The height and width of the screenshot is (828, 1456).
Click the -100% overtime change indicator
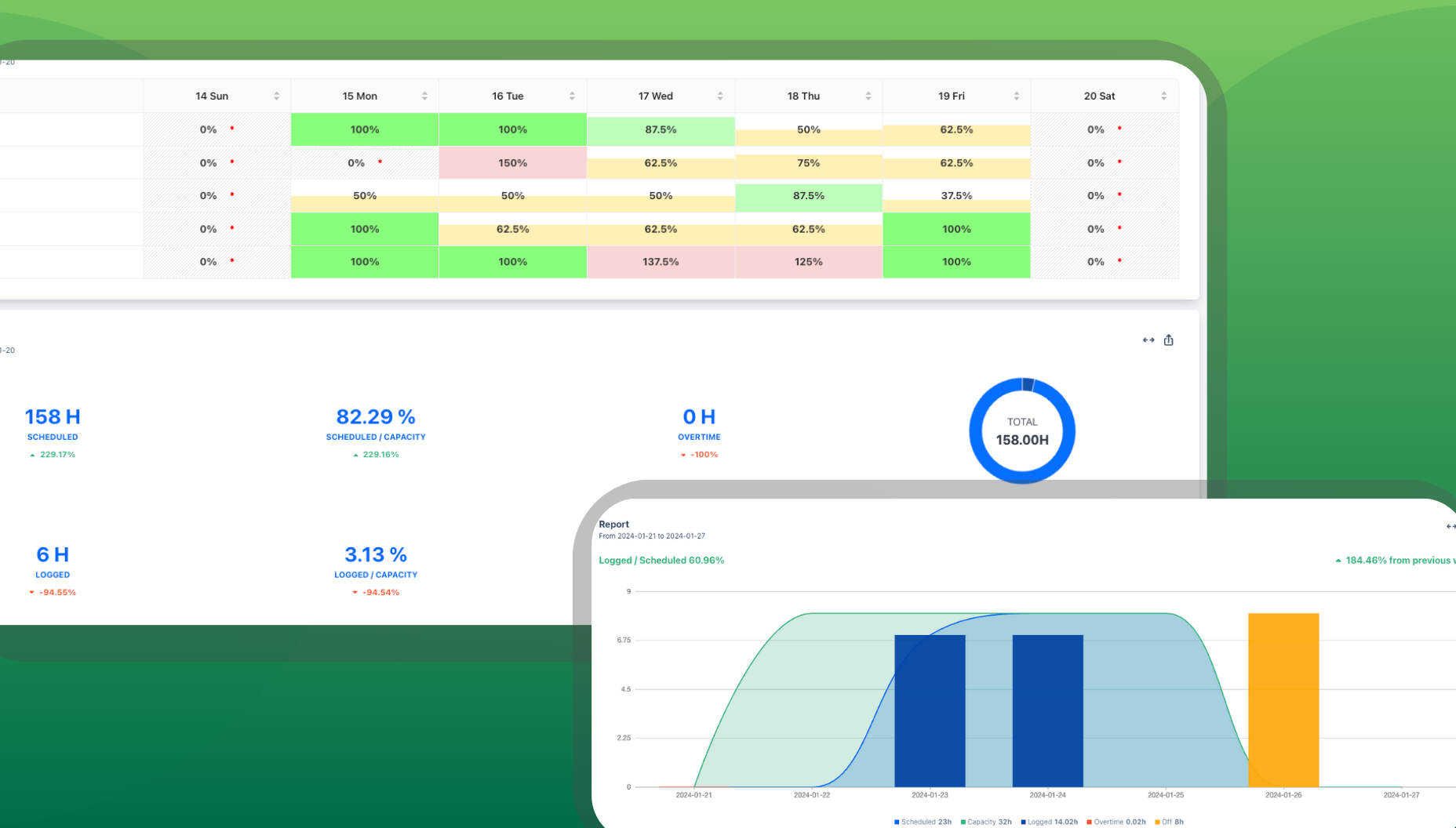click(699, 455)
